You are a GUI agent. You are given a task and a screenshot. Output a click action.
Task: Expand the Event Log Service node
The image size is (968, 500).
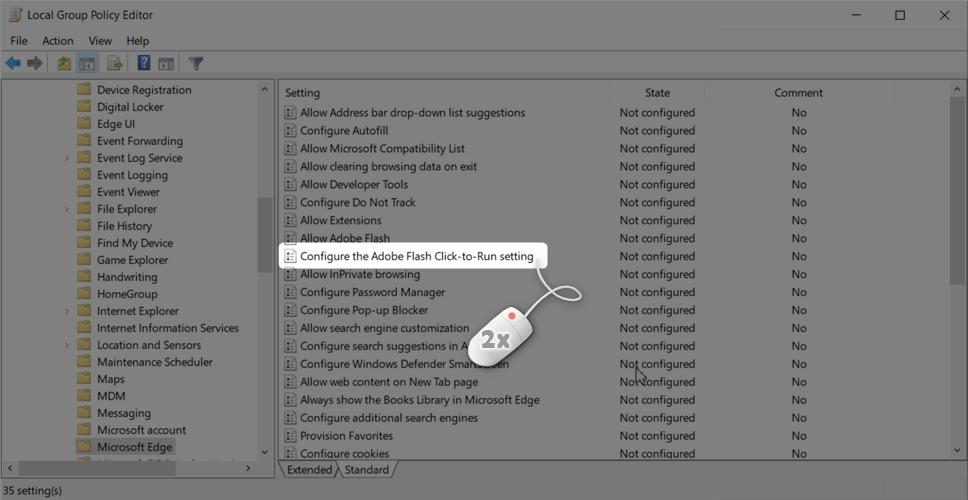pyautogui.click(x=67, y=158)
